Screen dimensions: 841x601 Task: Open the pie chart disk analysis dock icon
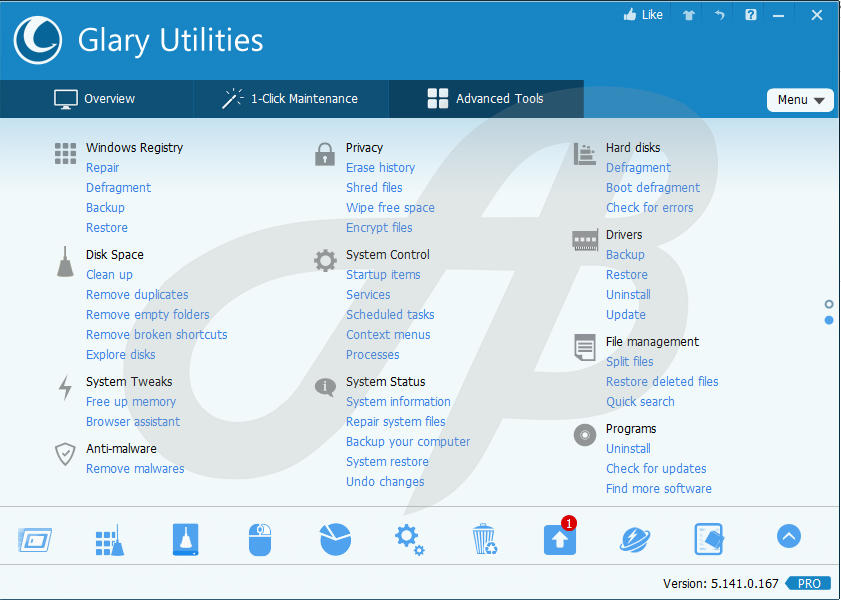pos(335,539)
